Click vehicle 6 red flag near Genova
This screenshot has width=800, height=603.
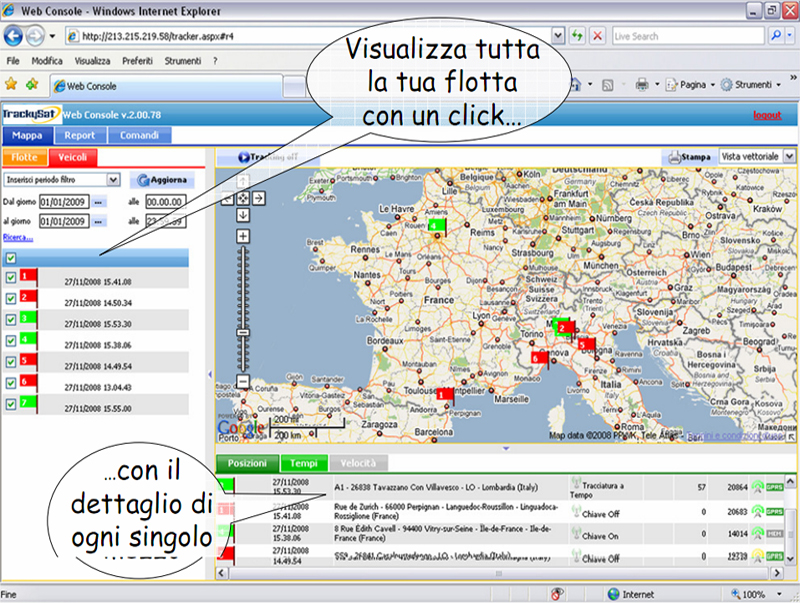539,358
